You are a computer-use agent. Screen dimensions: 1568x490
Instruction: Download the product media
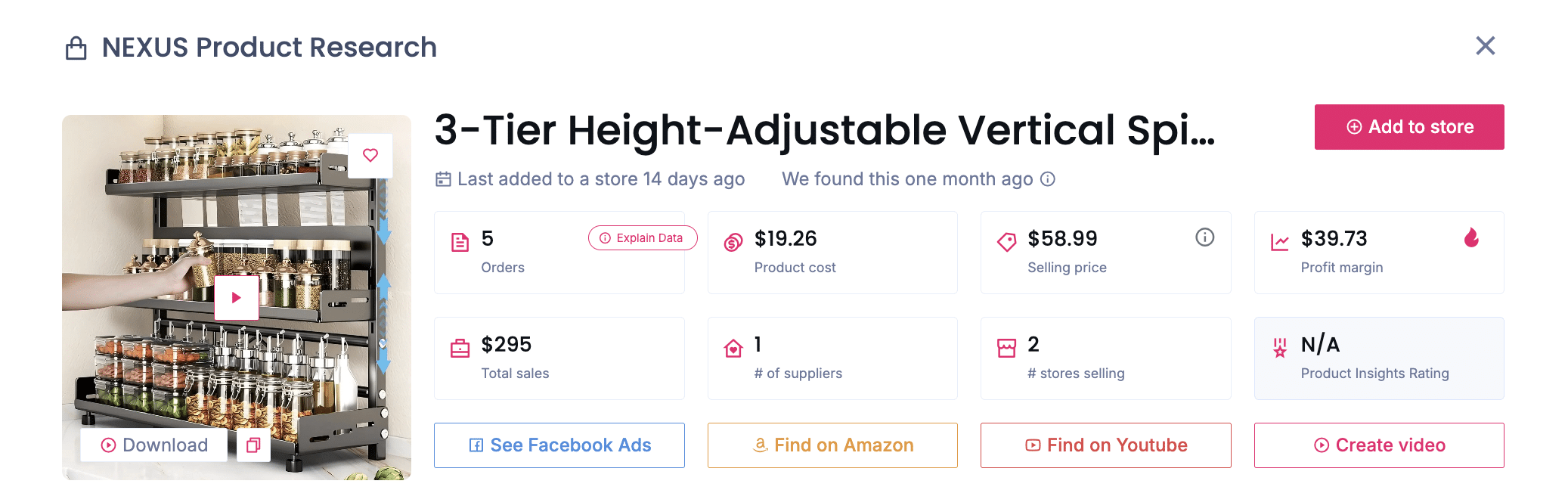pyautogui.click(x=154, y=445)
